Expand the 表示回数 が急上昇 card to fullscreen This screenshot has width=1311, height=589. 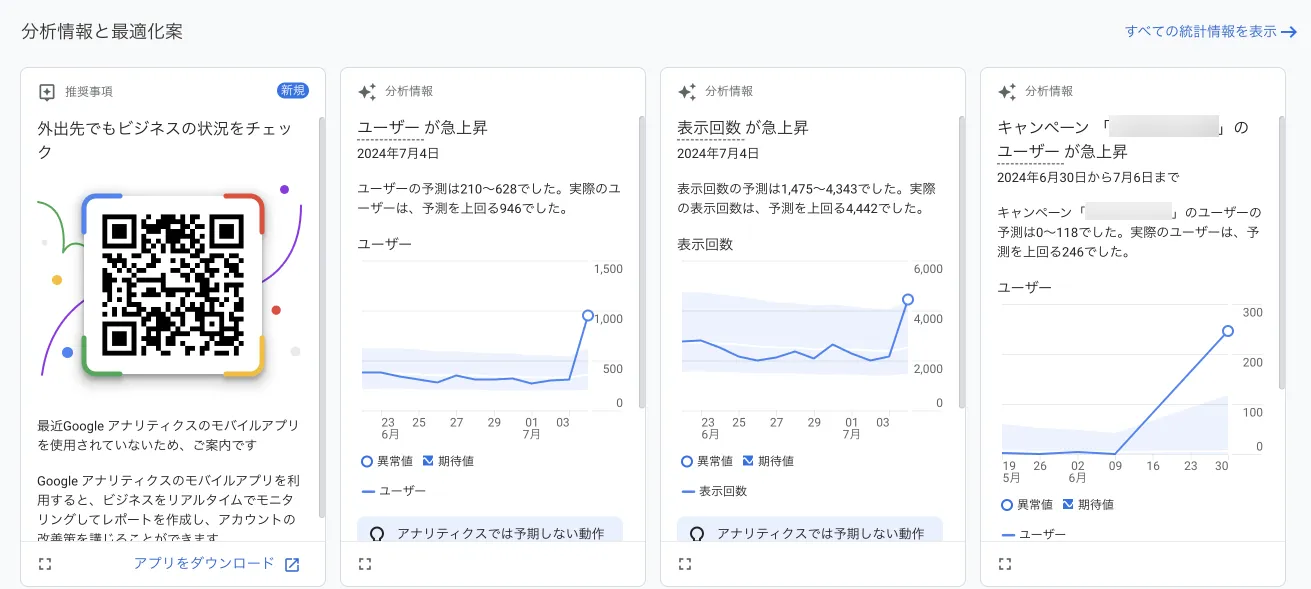[x=685, y=564]
